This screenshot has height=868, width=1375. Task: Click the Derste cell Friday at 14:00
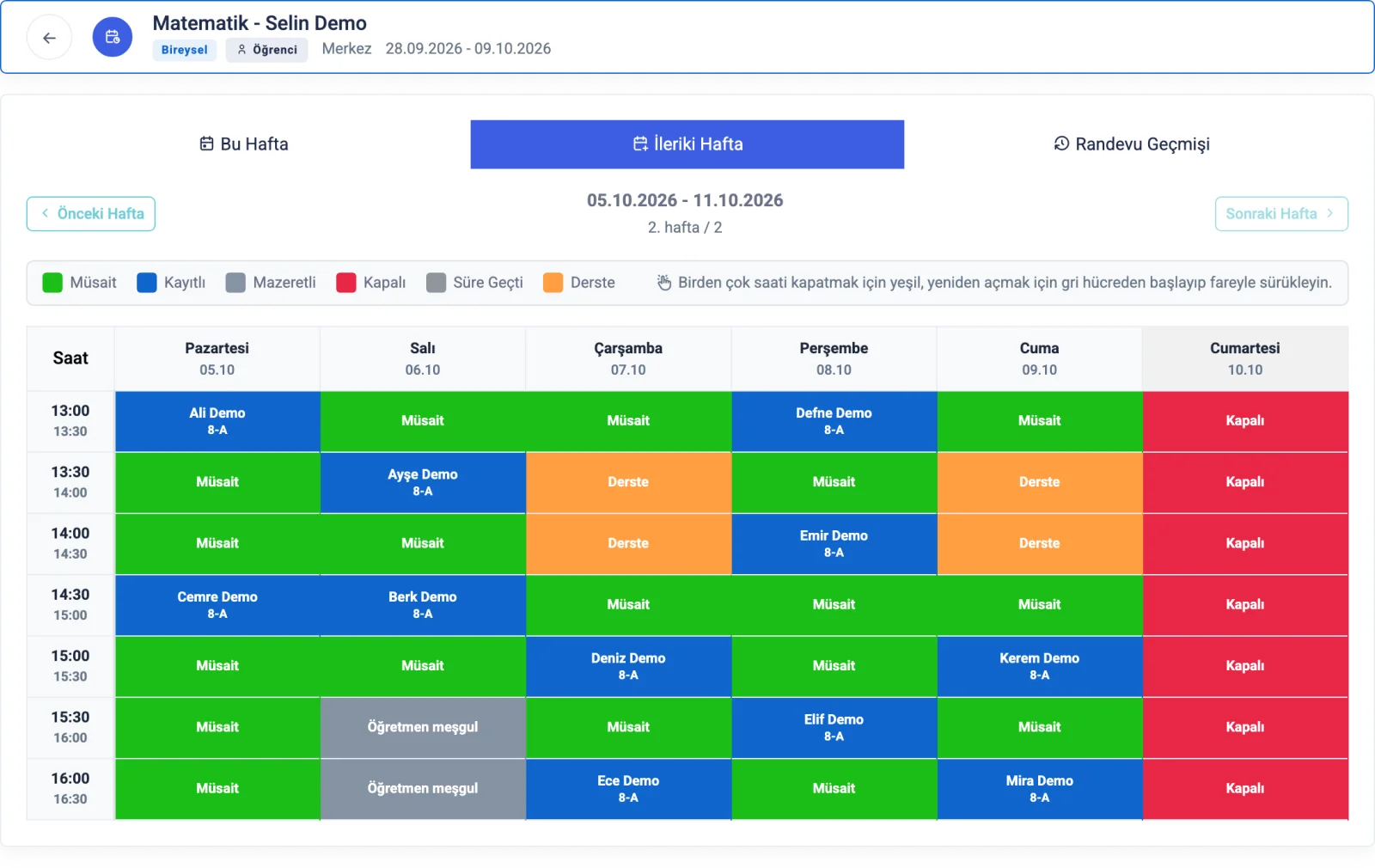1040,544
